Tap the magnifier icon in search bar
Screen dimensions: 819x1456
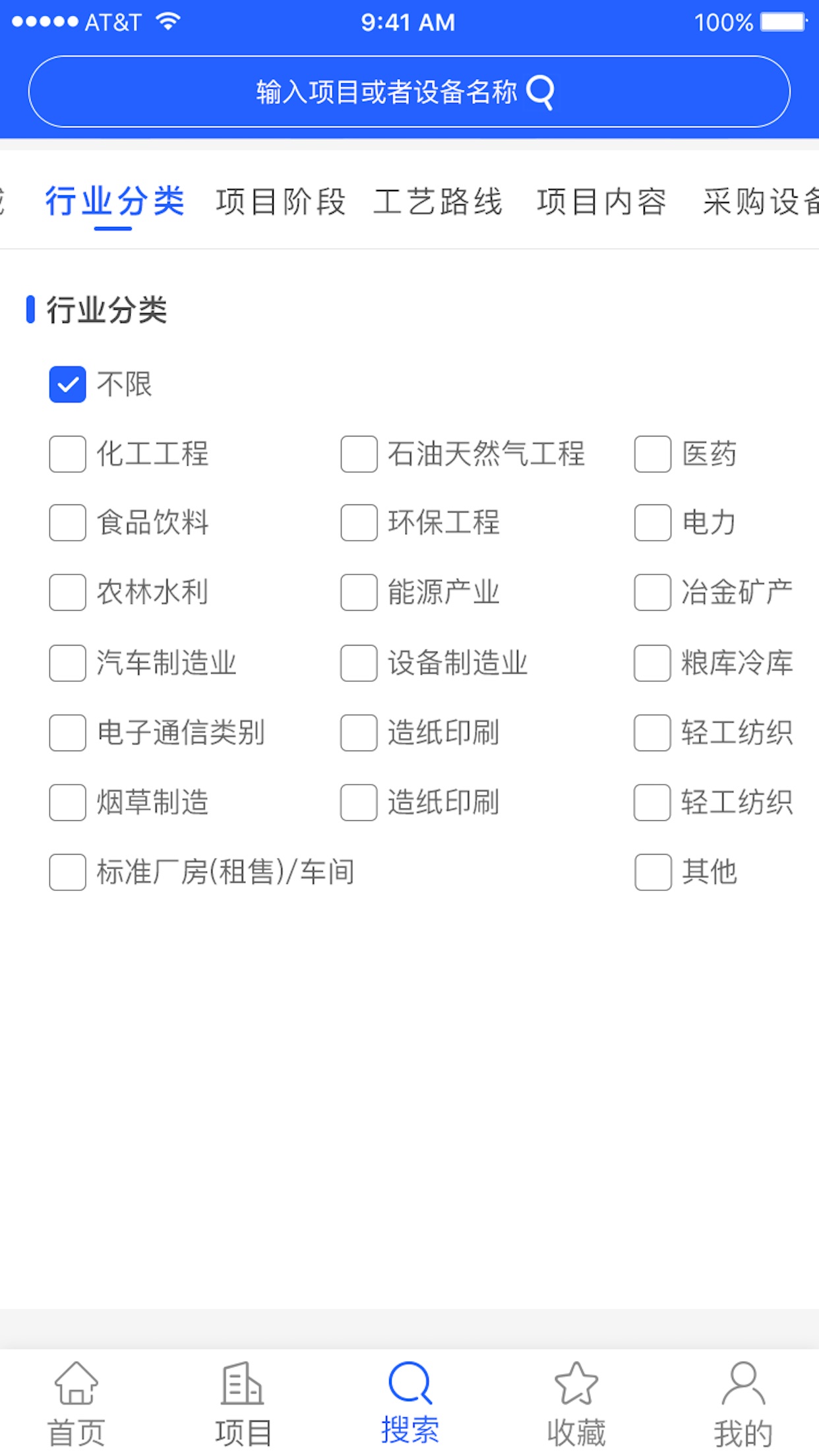tap(541, 92)
